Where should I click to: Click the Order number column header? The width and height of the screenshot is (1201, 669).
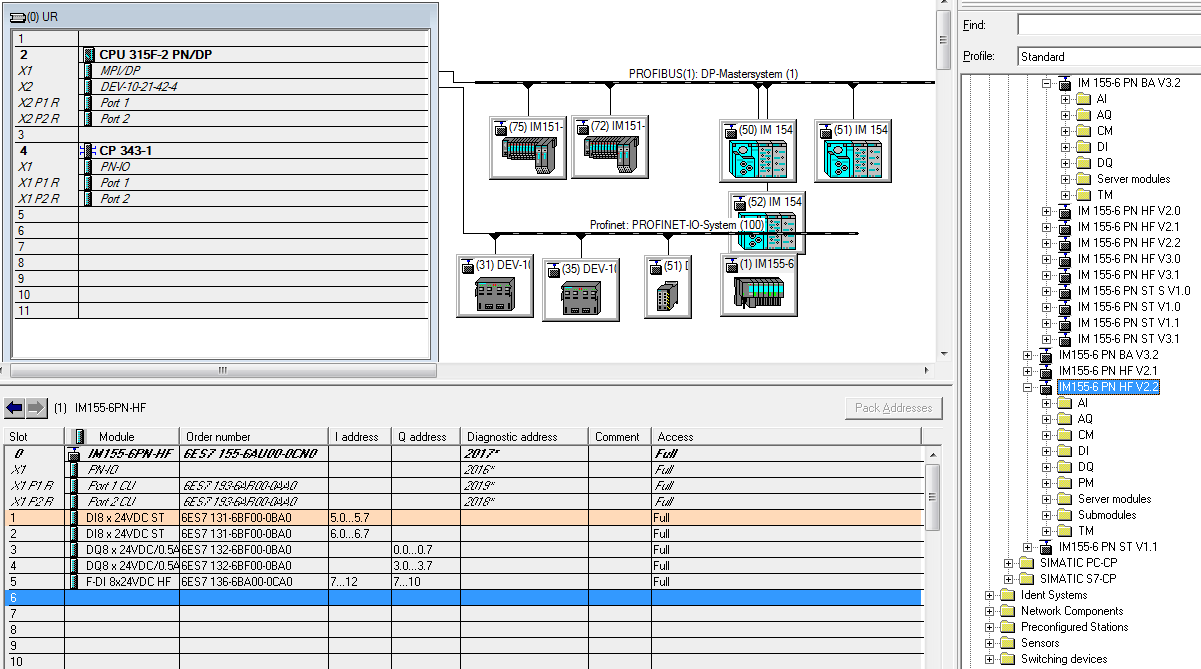[x=254, y=437]
